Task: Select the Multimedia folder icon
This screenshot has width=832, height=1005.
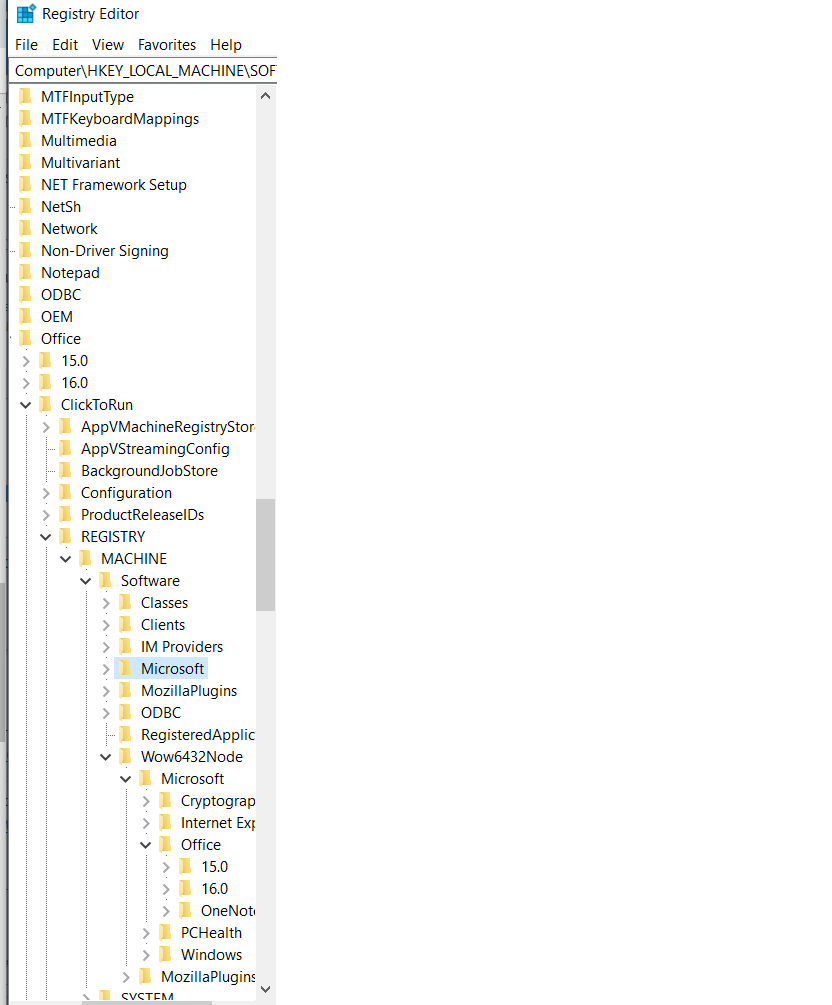Action: (x=26, y=140)
